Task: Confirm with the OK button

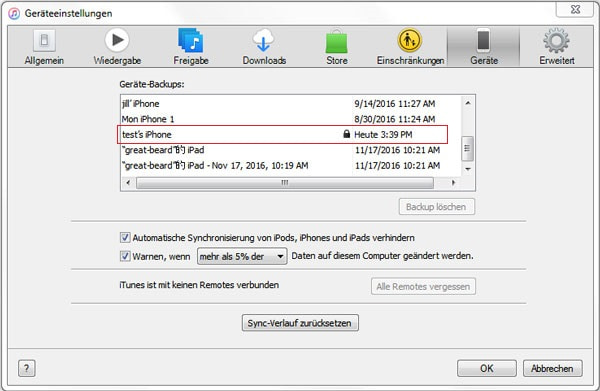Action: click(x=487, y=368)
